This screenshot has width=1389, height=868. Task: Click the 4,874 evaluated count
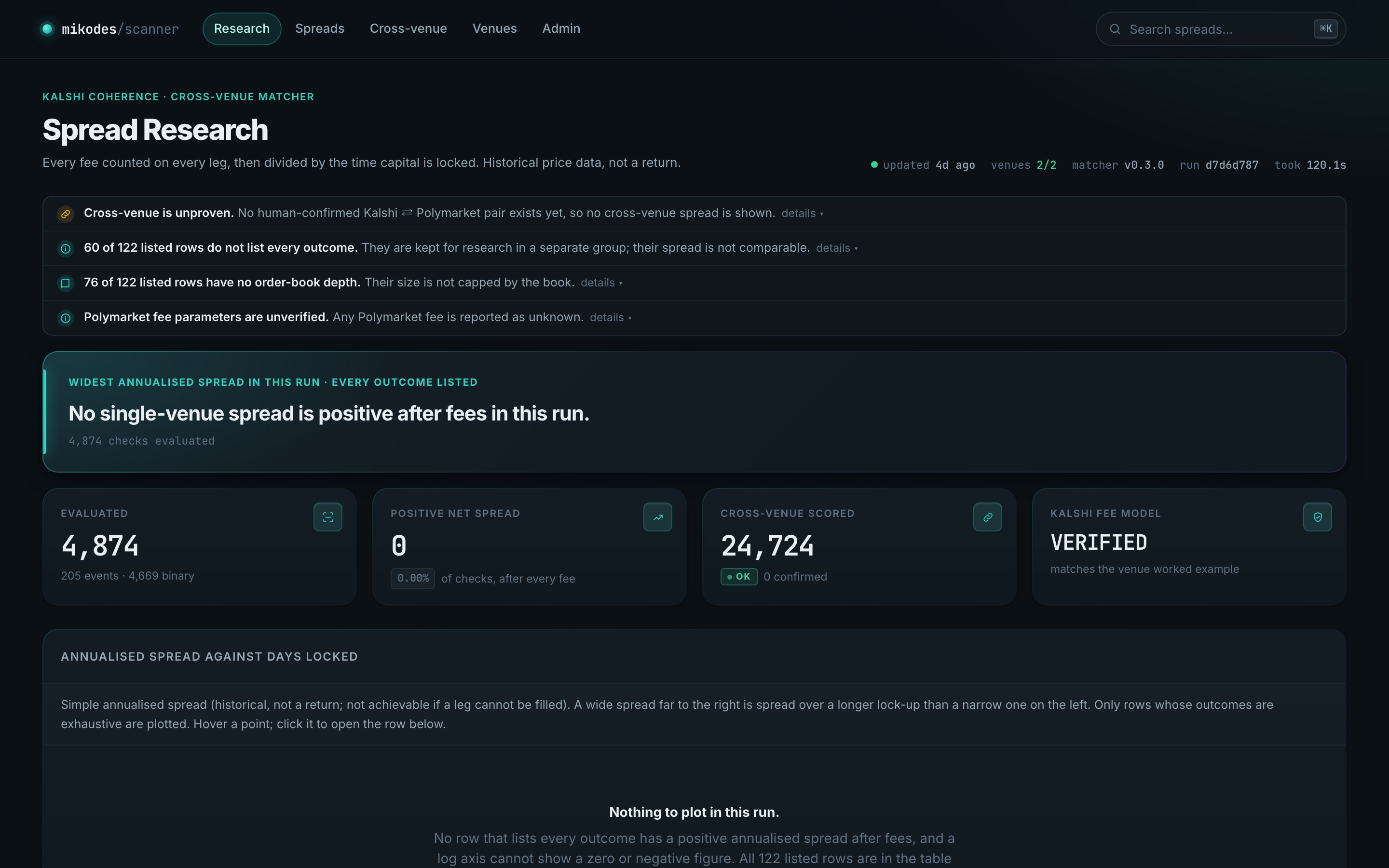point(100,546)
